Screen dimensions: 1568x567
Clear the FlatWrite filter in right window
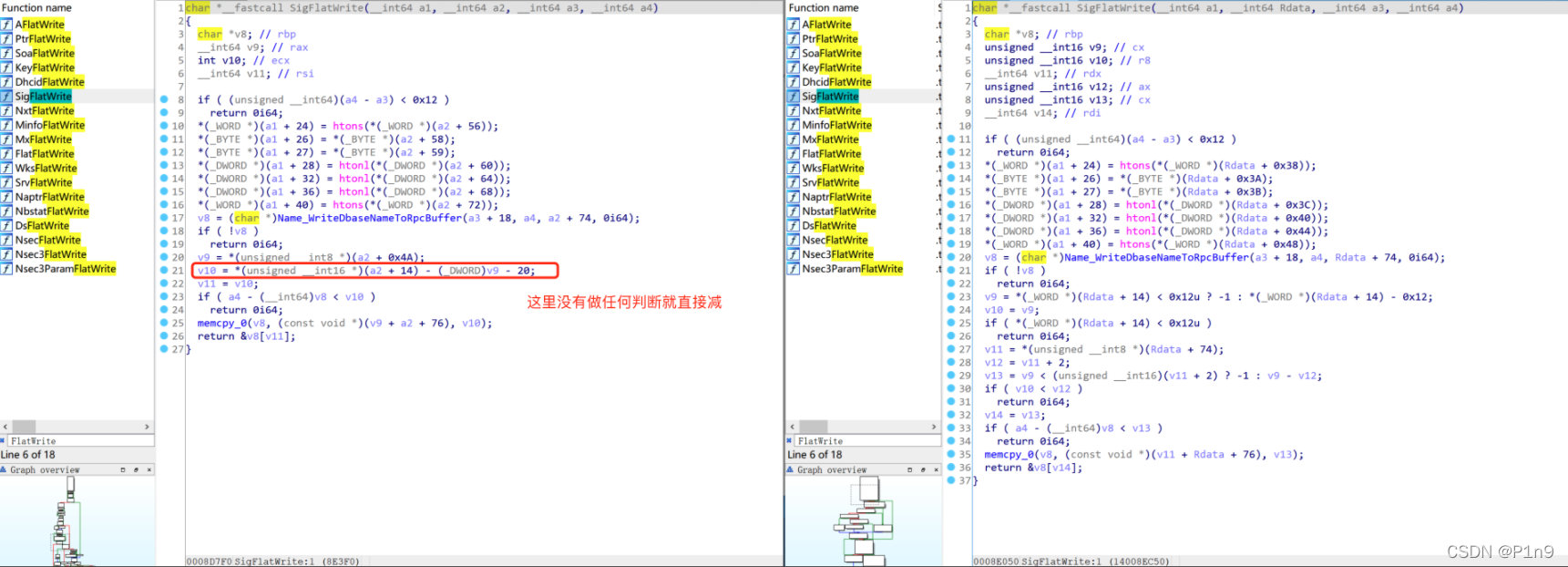click(x=791, y=440)
